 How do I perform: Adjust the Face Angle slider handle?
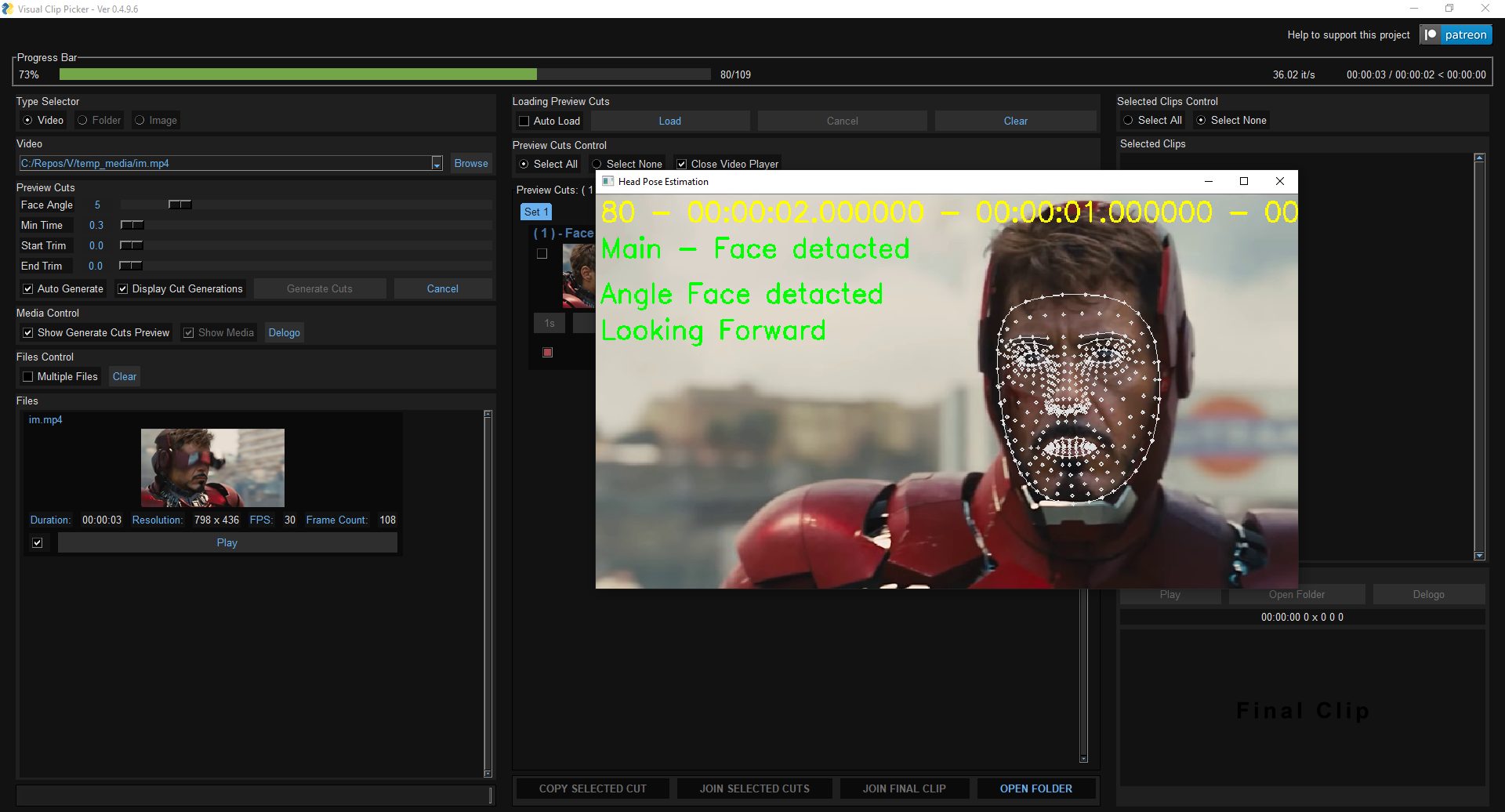(180, 205)
